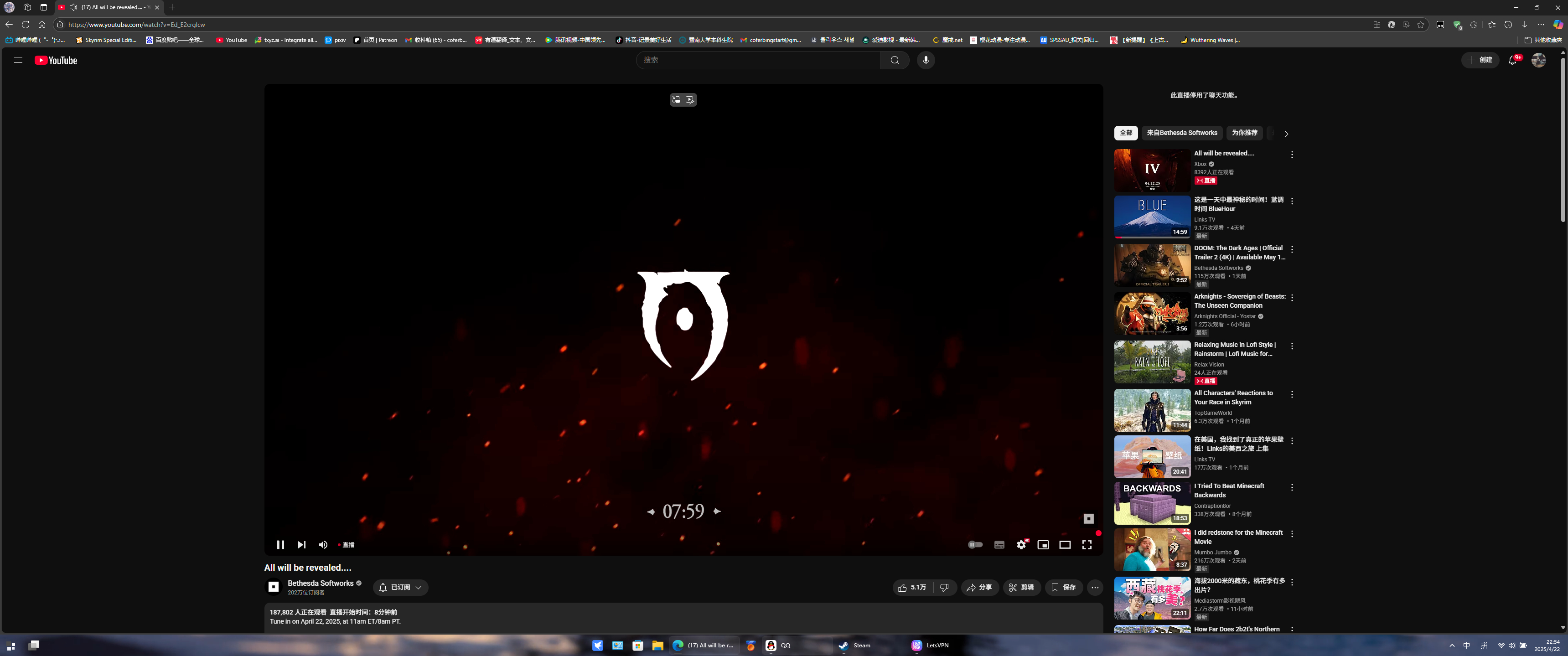
Task: Open the YouTube hamburger guide menu
Action: tap(18, 60)
